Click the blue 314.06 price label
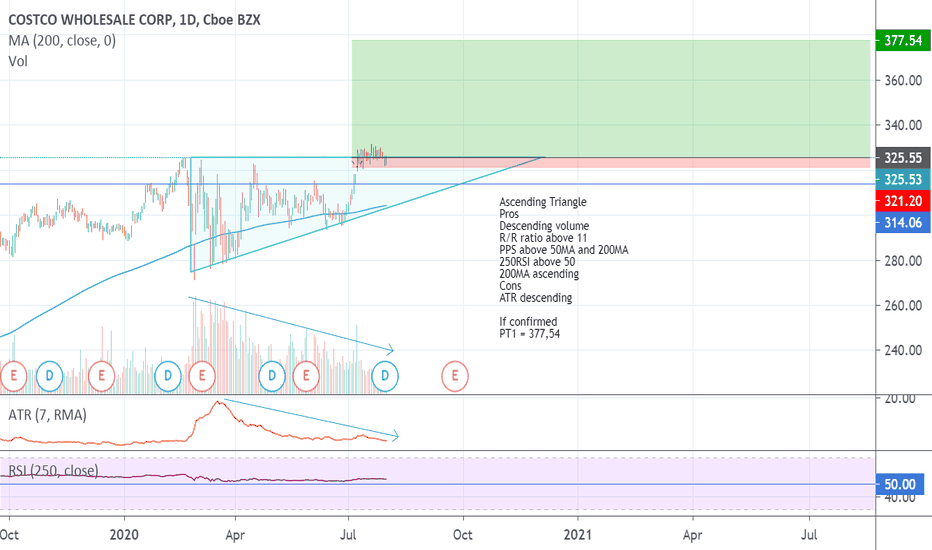 903,222
